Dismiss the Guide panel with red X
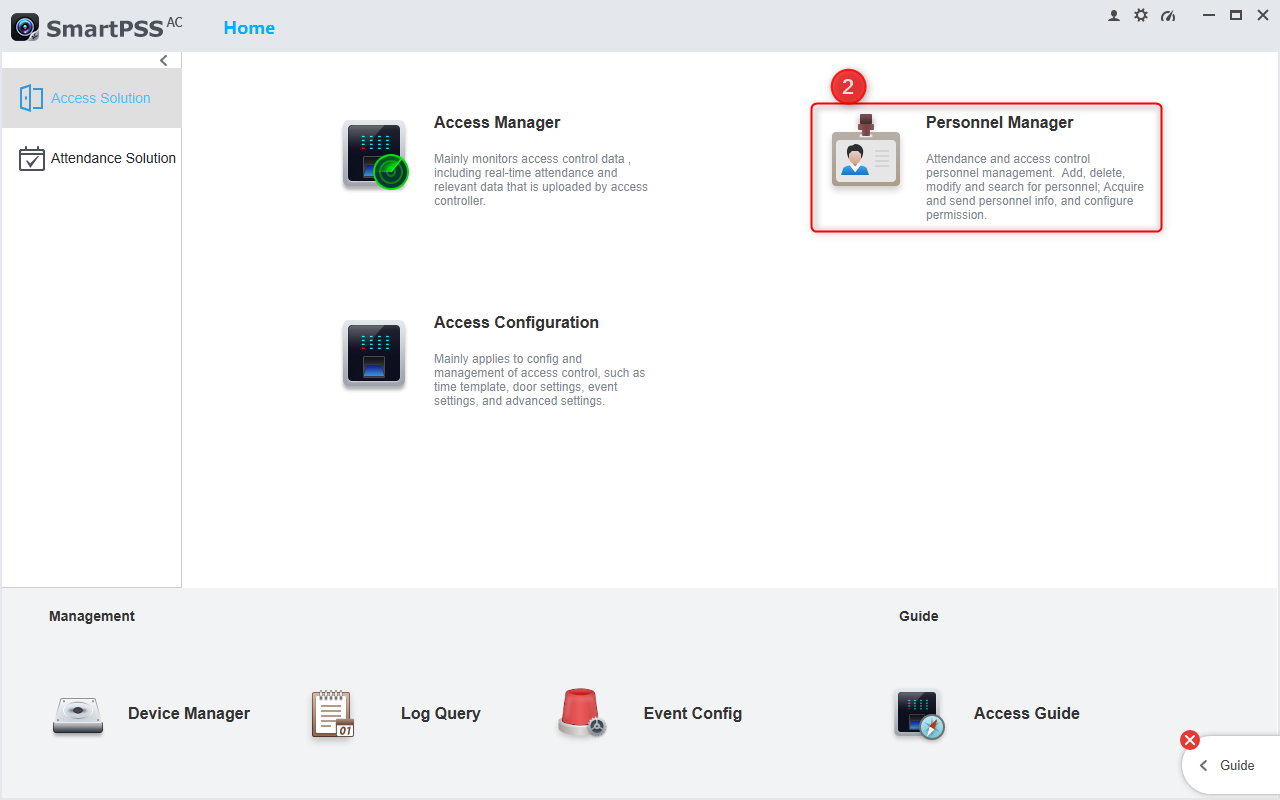Viewport: 1280px width, 800px height. point(1190,740)
